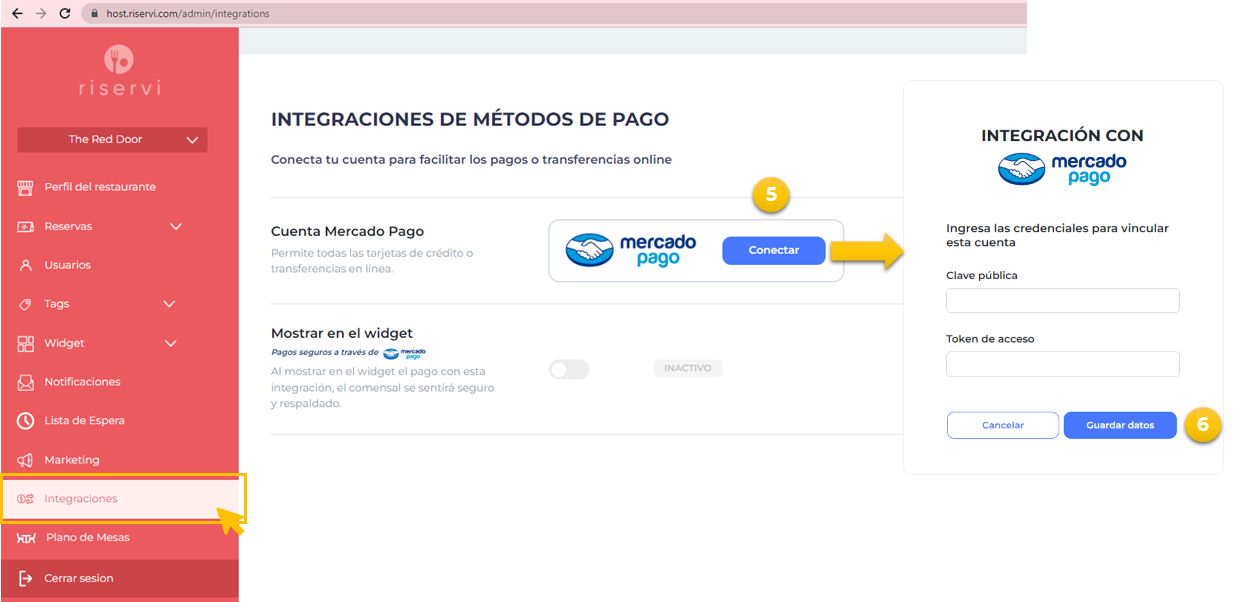Select Integraciones in the sidebar
Screen dimensions: 1234x602
122,498
